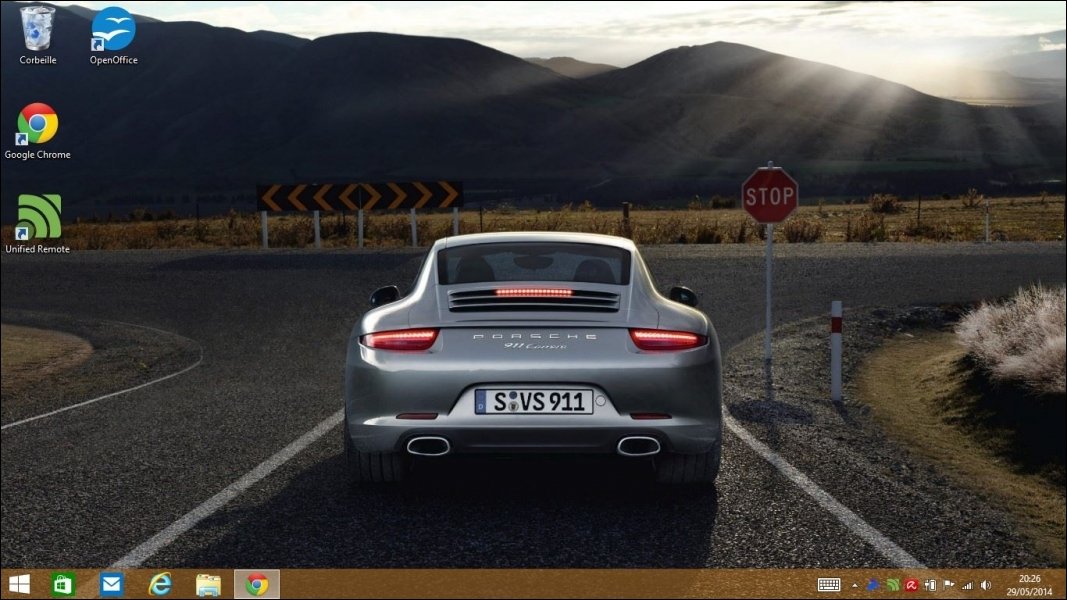The image size is (1067, 600).
Task: Switch to Chrome on the taskbar
Action: point(257,584)
